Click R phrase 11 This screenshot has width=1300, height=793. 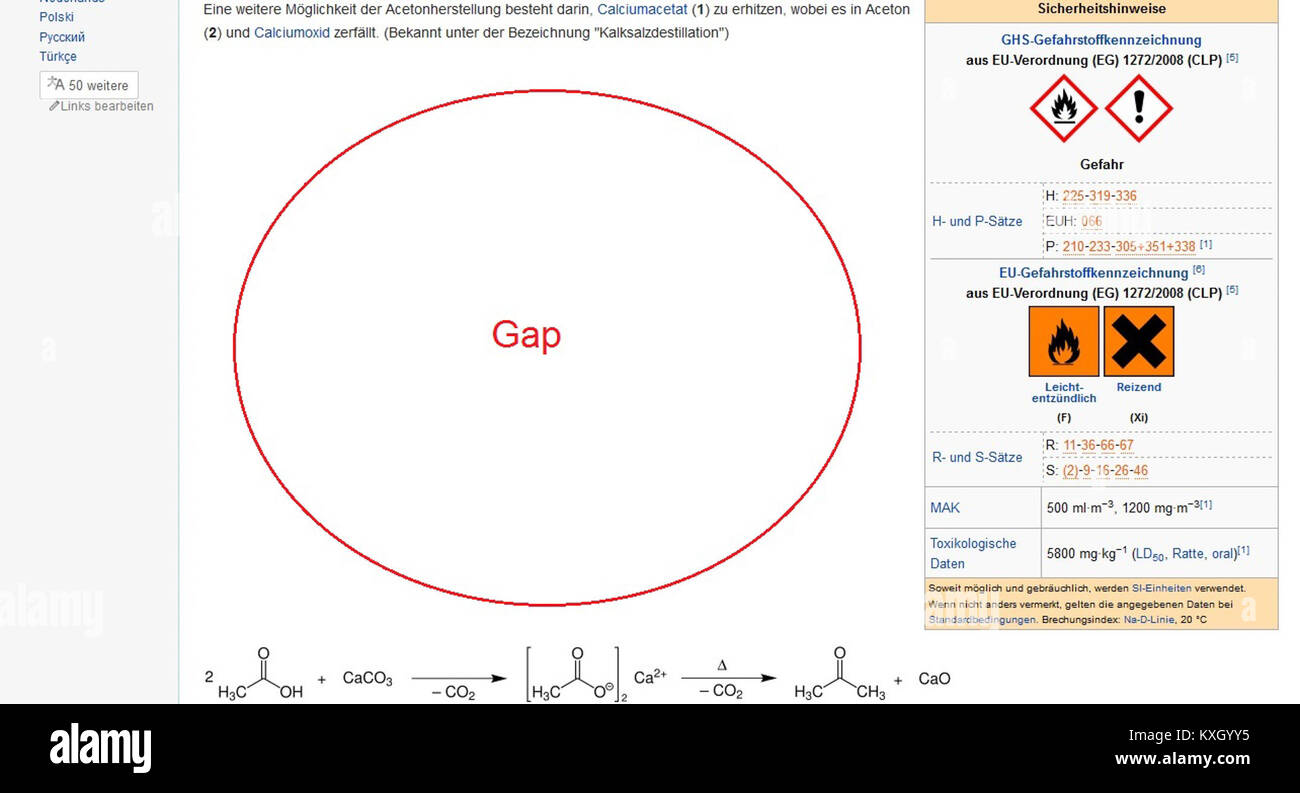pos(1070,445)
